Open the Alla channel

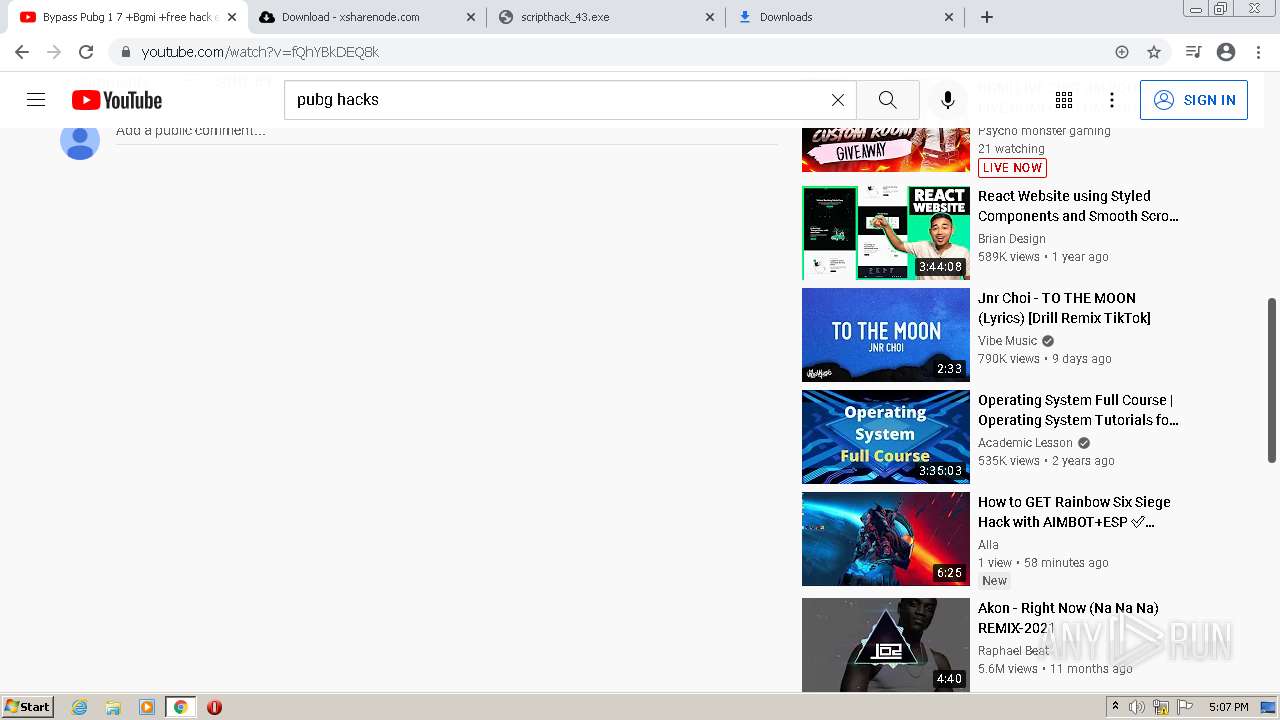click(x=988, y=545)
